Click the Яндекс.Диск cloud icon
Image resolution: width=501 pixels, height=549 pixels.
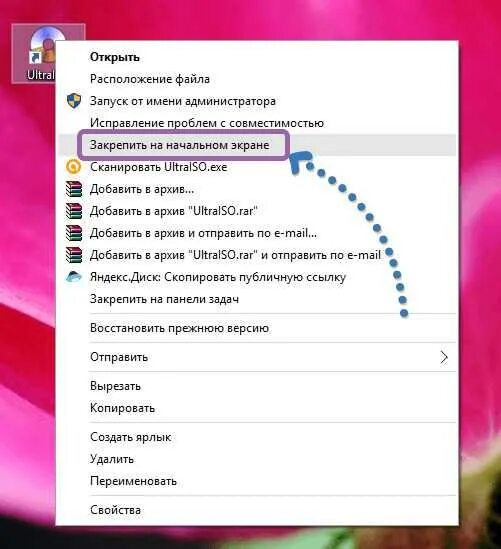tap(74, 277)
